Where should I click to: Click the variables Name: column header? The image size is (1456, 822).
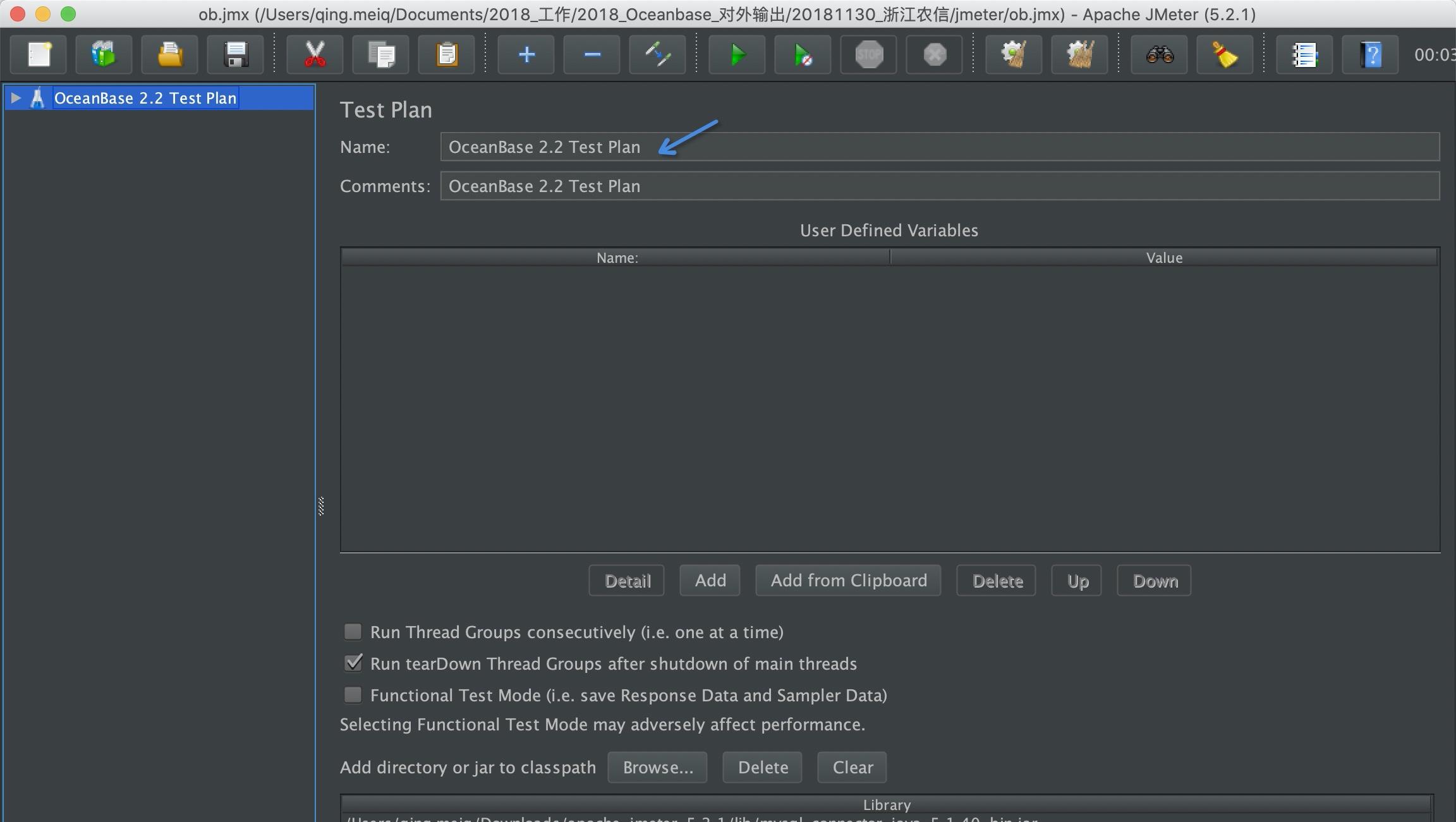(616, 257)
